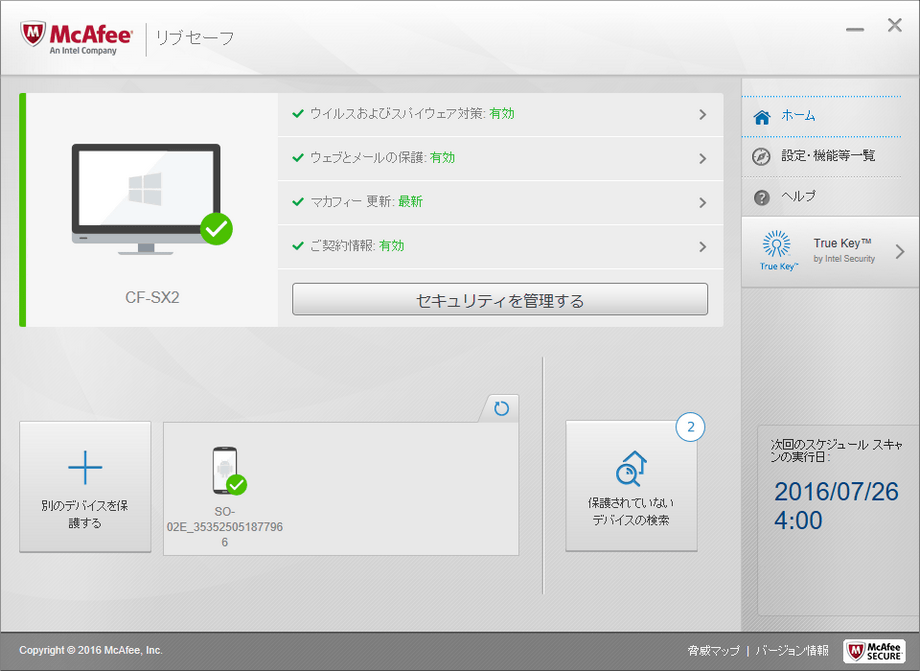Click the compass icon for 設定・機能等一覧
Screen dimensions: 920x671
point(762,157)
